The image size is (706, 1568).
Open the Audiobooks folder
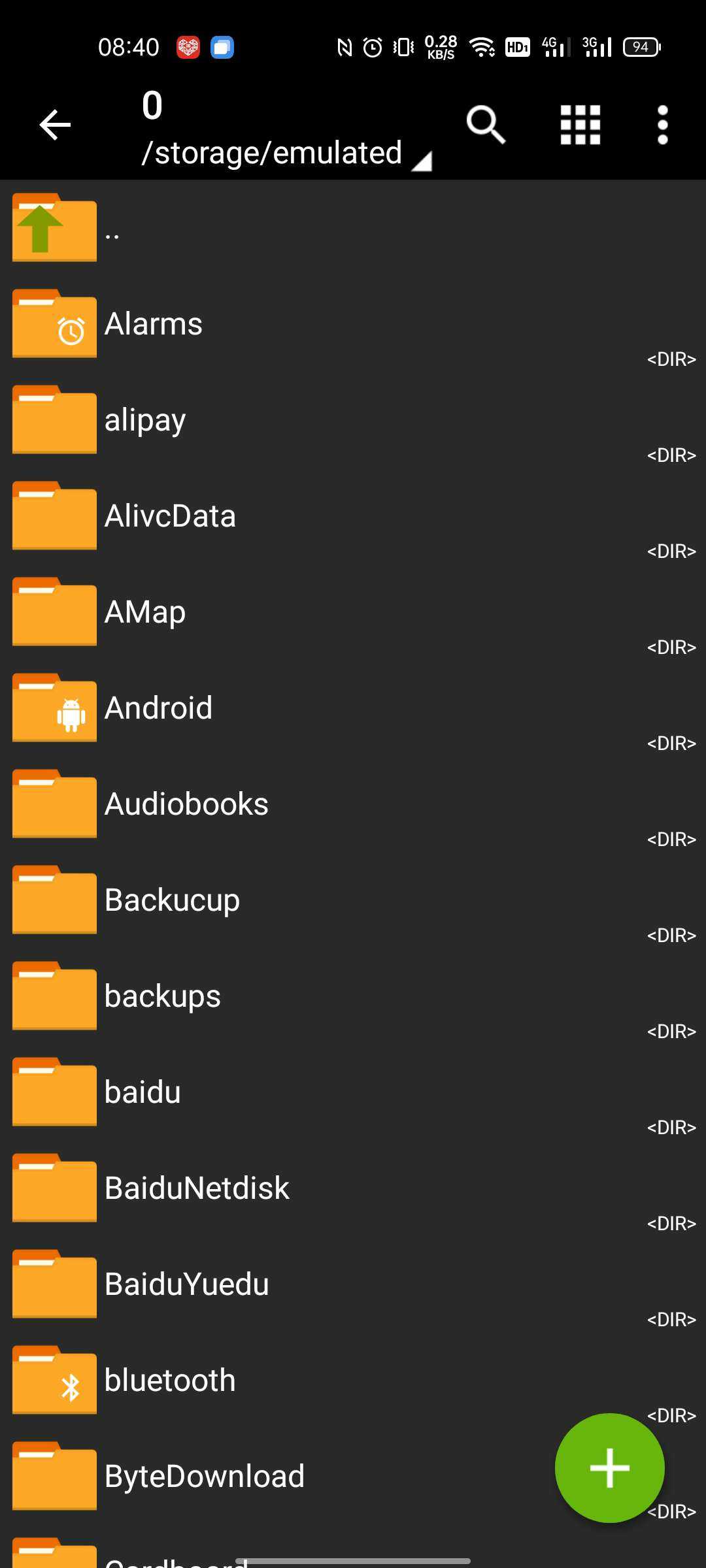(x=186, y=804)
